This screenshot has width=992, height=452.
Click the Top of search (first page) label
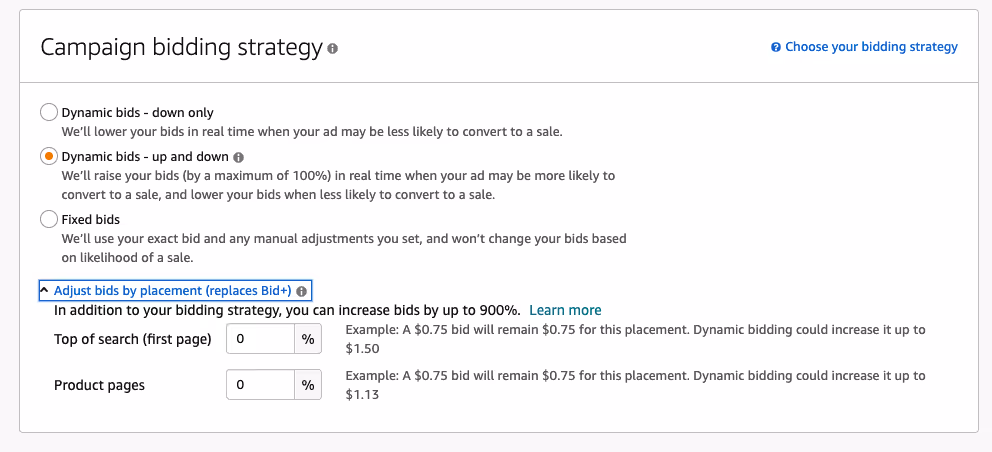coord(133,339)
